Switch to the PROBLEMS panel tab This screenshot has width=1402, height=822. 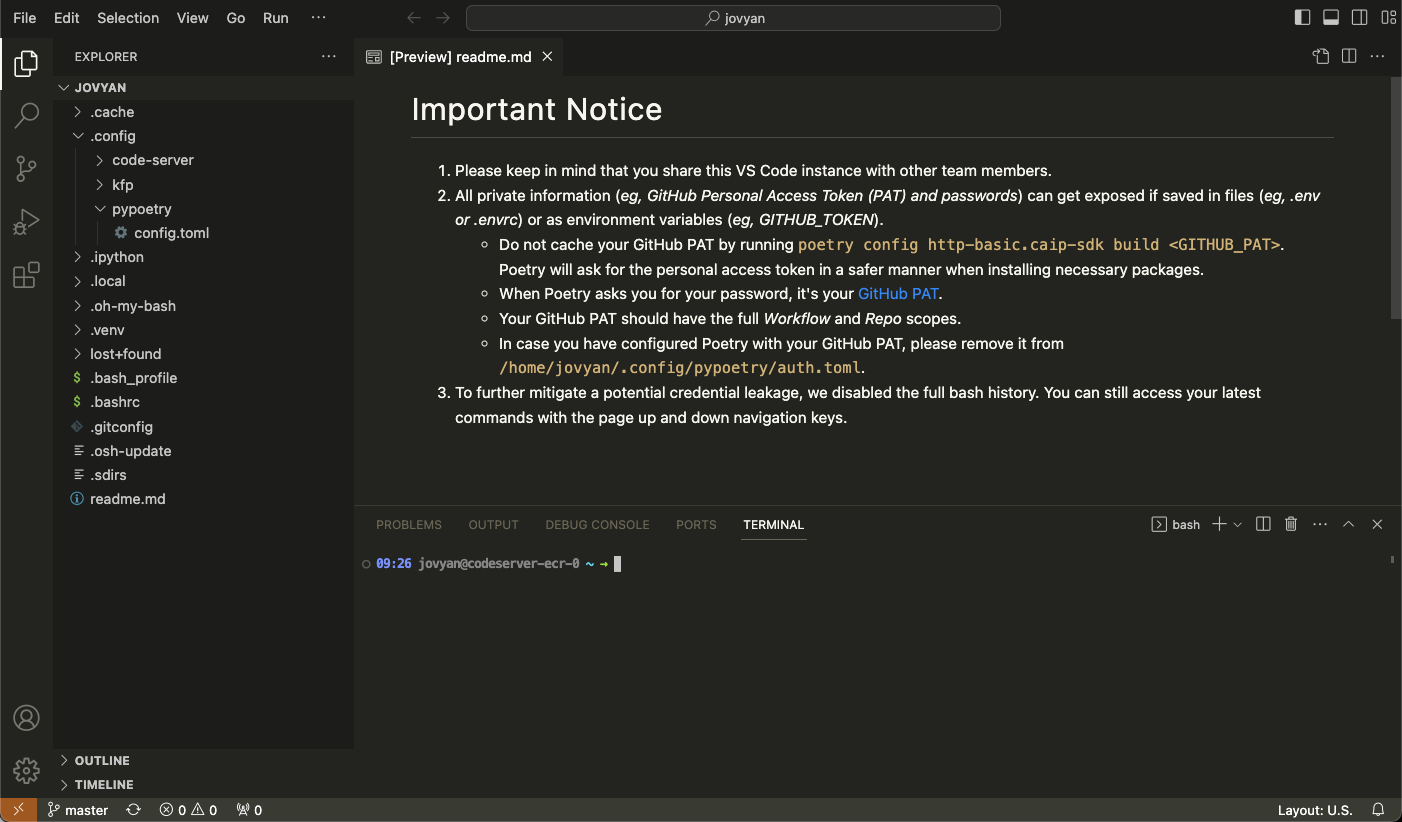tap(409, 525)
